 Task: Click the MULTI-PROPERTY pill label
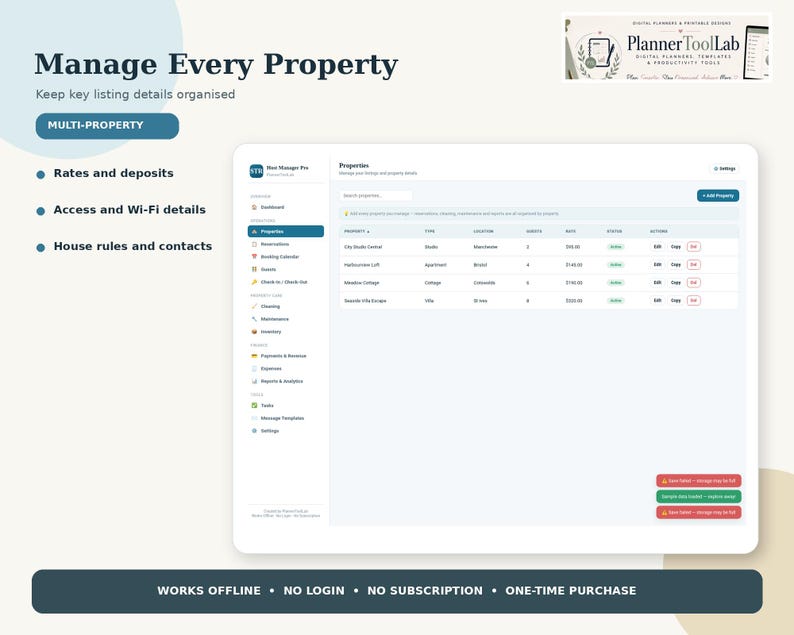coord(107,126)
